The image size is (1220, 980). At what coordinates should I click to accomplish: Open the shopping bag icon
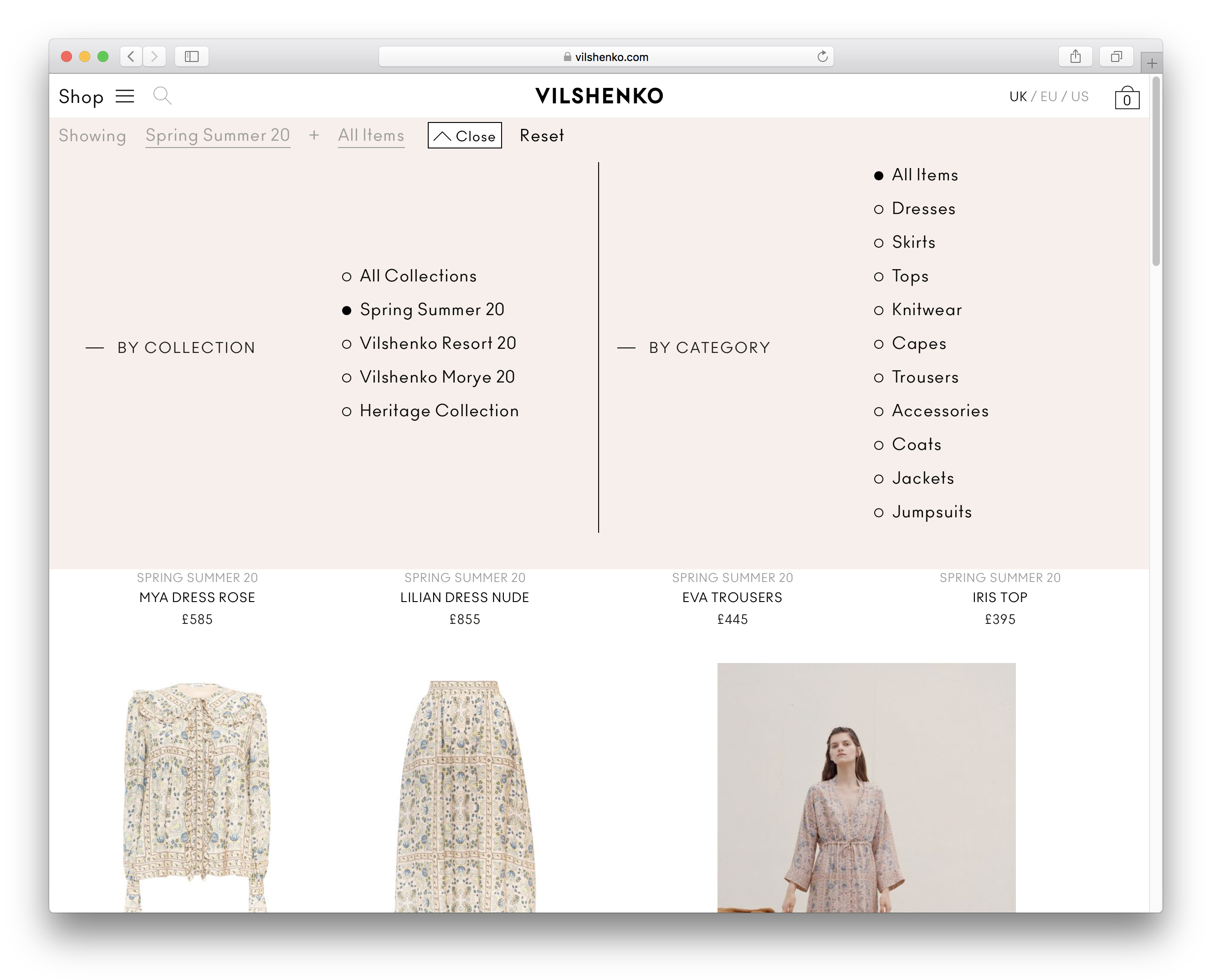[1126, 98]
